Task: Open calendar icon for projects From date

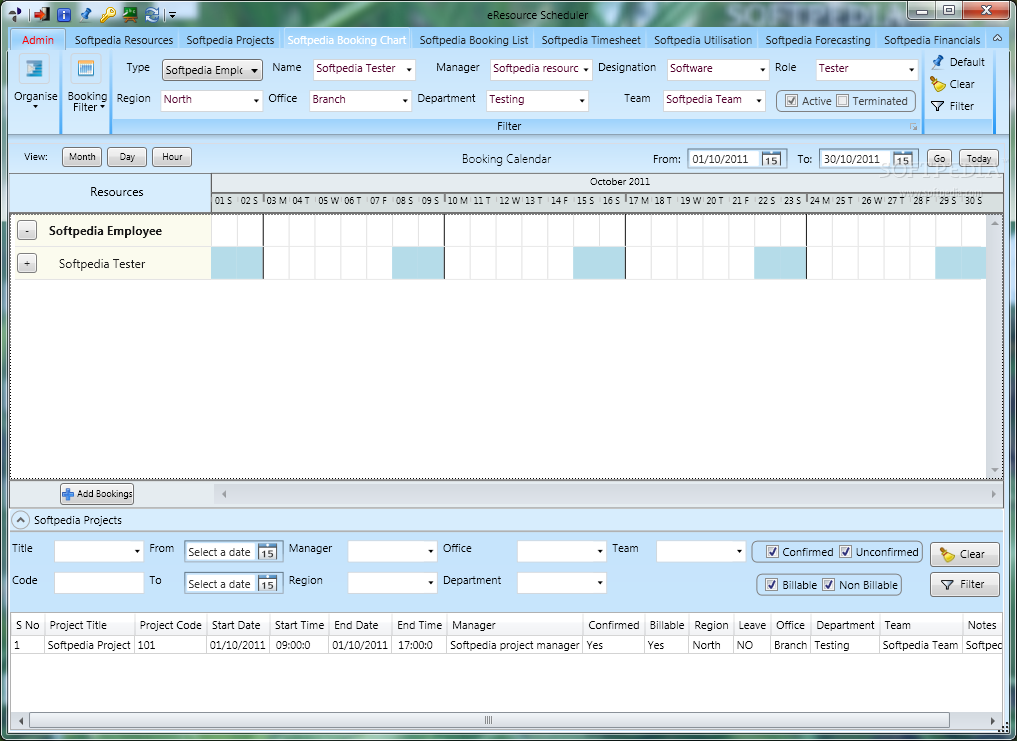Action: click(x=267, y=552)
